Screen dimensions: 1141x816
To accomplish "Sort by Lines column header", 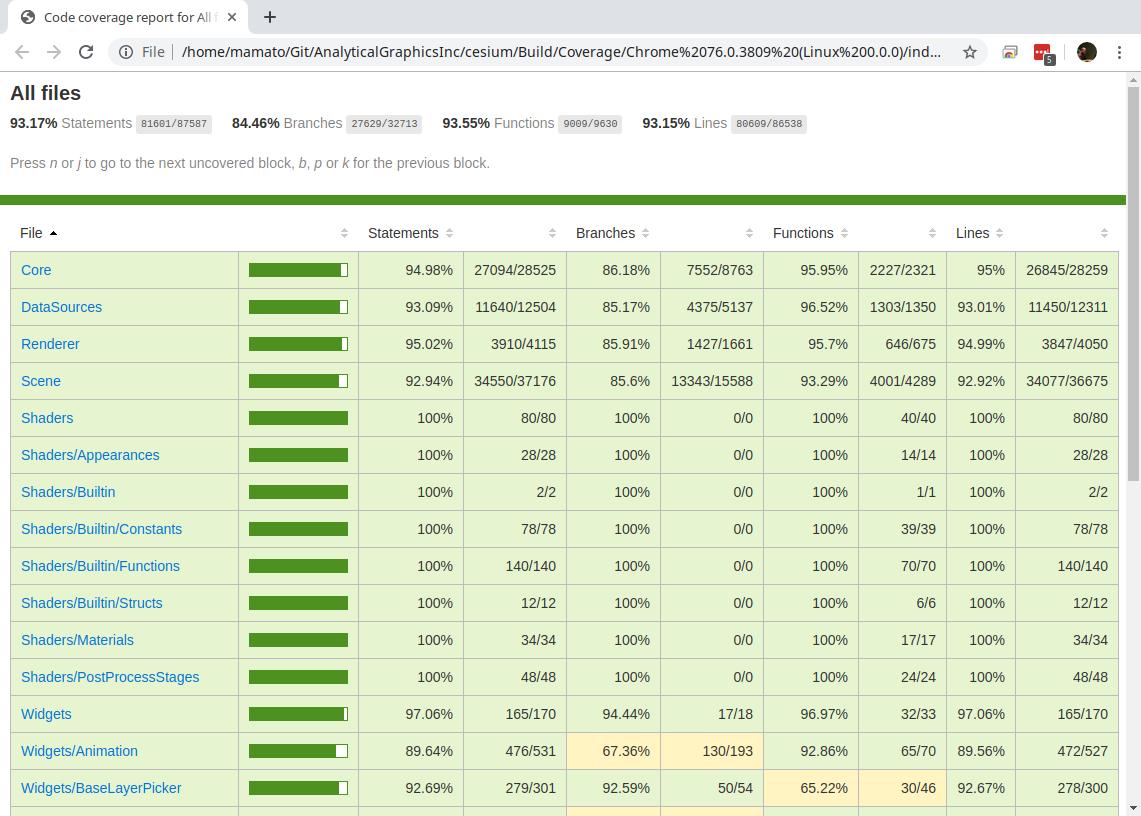I will click(979, 233).
